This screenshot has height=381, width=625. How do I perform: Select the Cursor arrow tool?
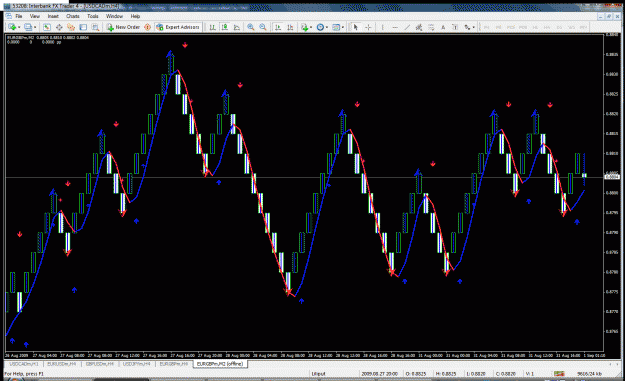click(356, 27)
